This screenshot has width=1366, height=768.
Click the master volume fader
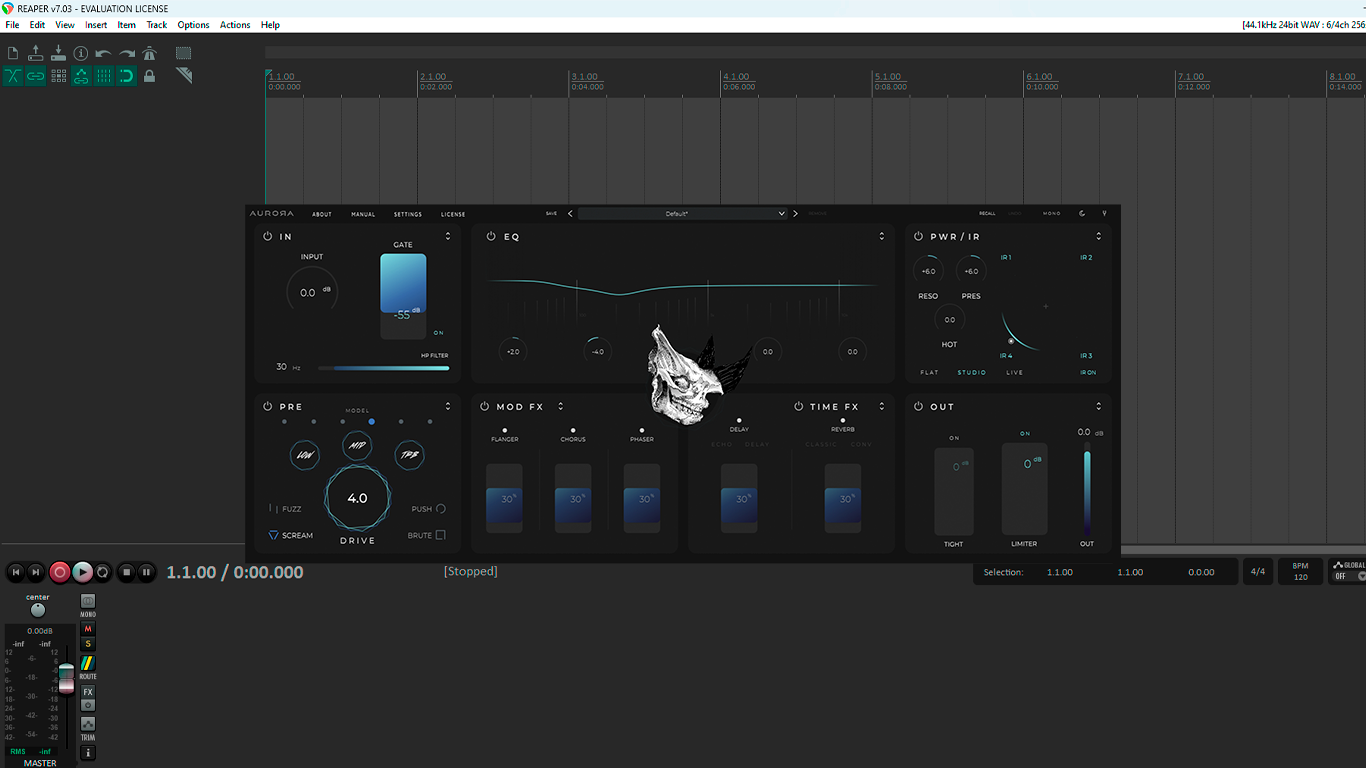click(66, 676)
